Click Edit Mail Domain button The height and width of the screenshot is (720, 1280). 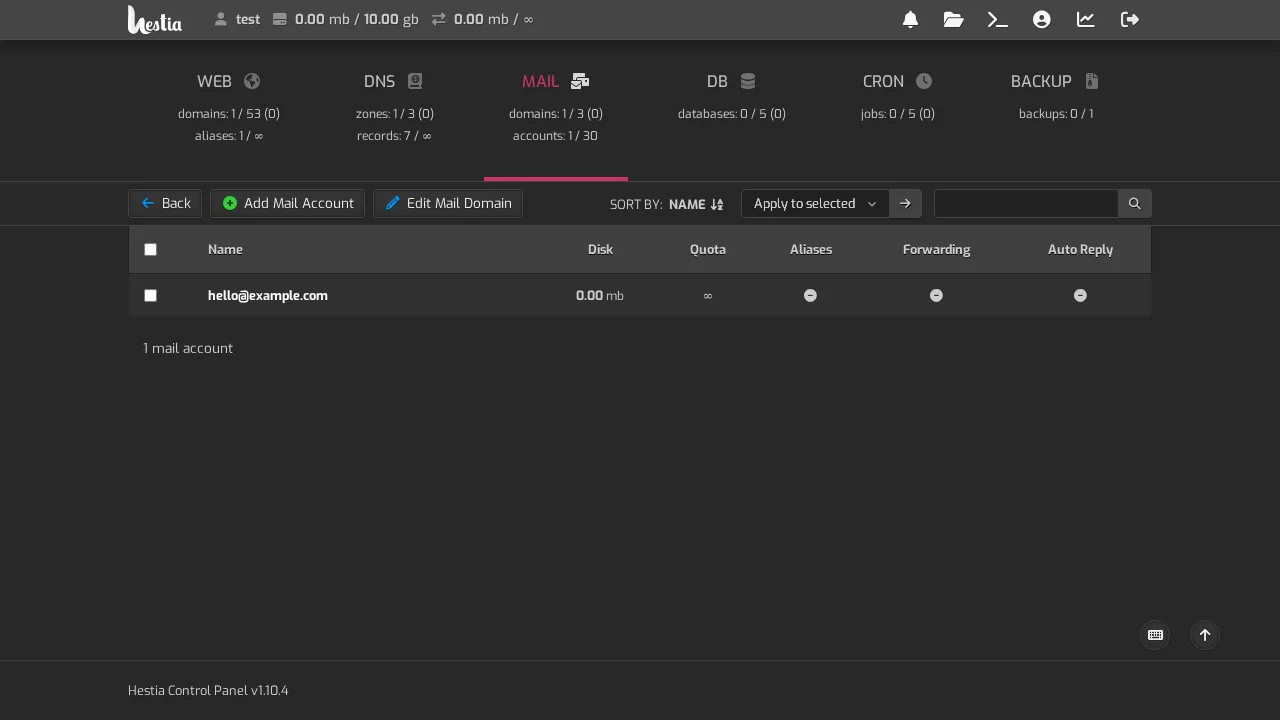(x=448, y=203)
